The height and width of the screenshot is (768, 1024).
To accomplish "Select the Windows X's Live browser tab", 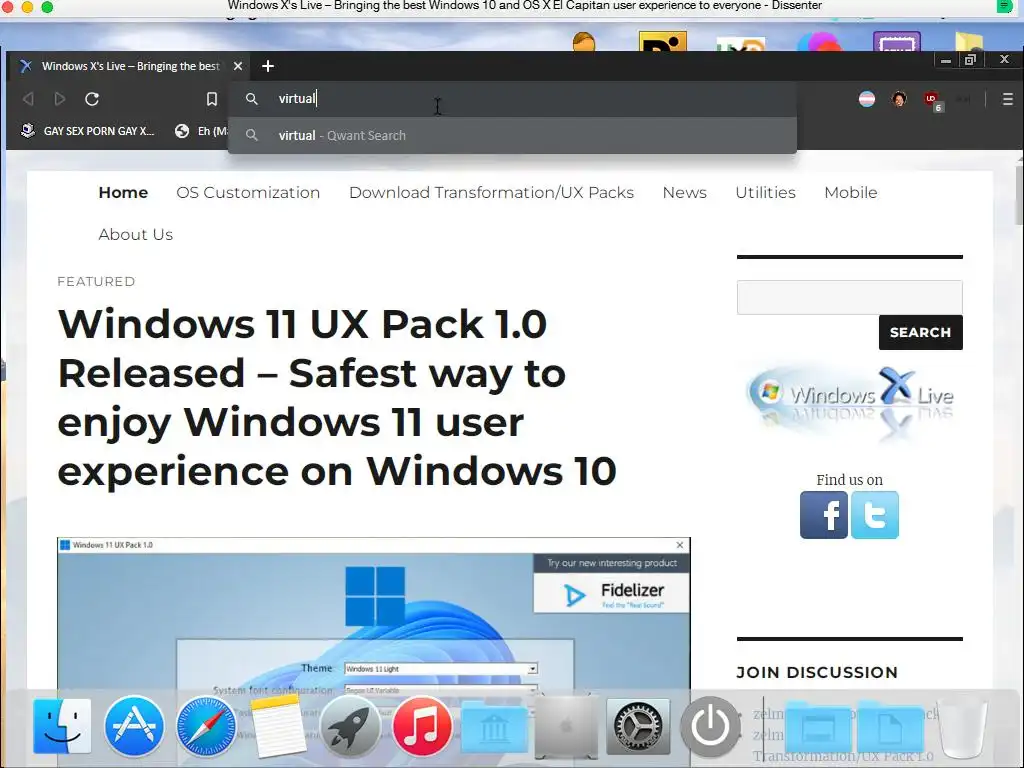I will [x=131, y=66].
